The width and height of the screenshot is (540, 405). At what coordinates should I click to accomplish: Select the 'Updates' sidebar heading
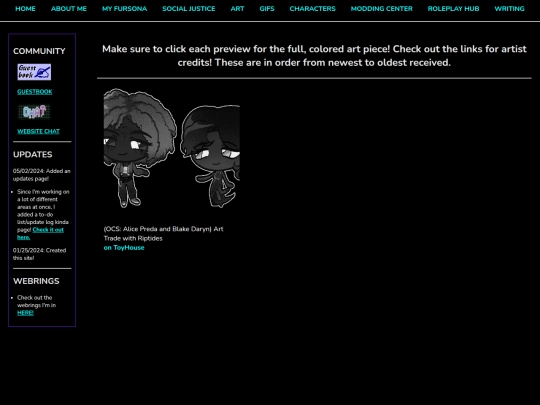(33, 154)
